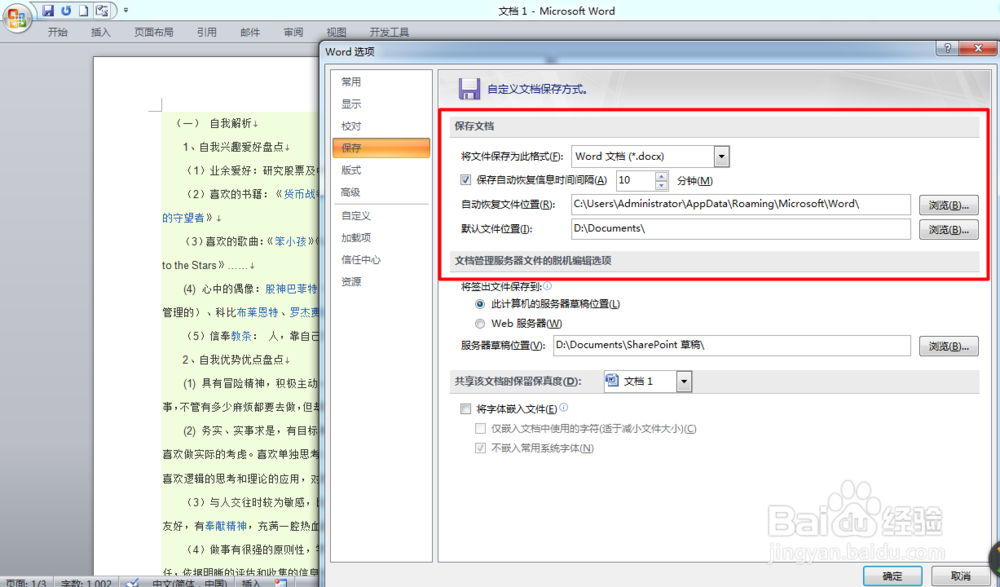The height and width of the screenshot is (587, 1000).
Task: Select 加载项 category in Word Options
Action: click(x=381, y=237)
